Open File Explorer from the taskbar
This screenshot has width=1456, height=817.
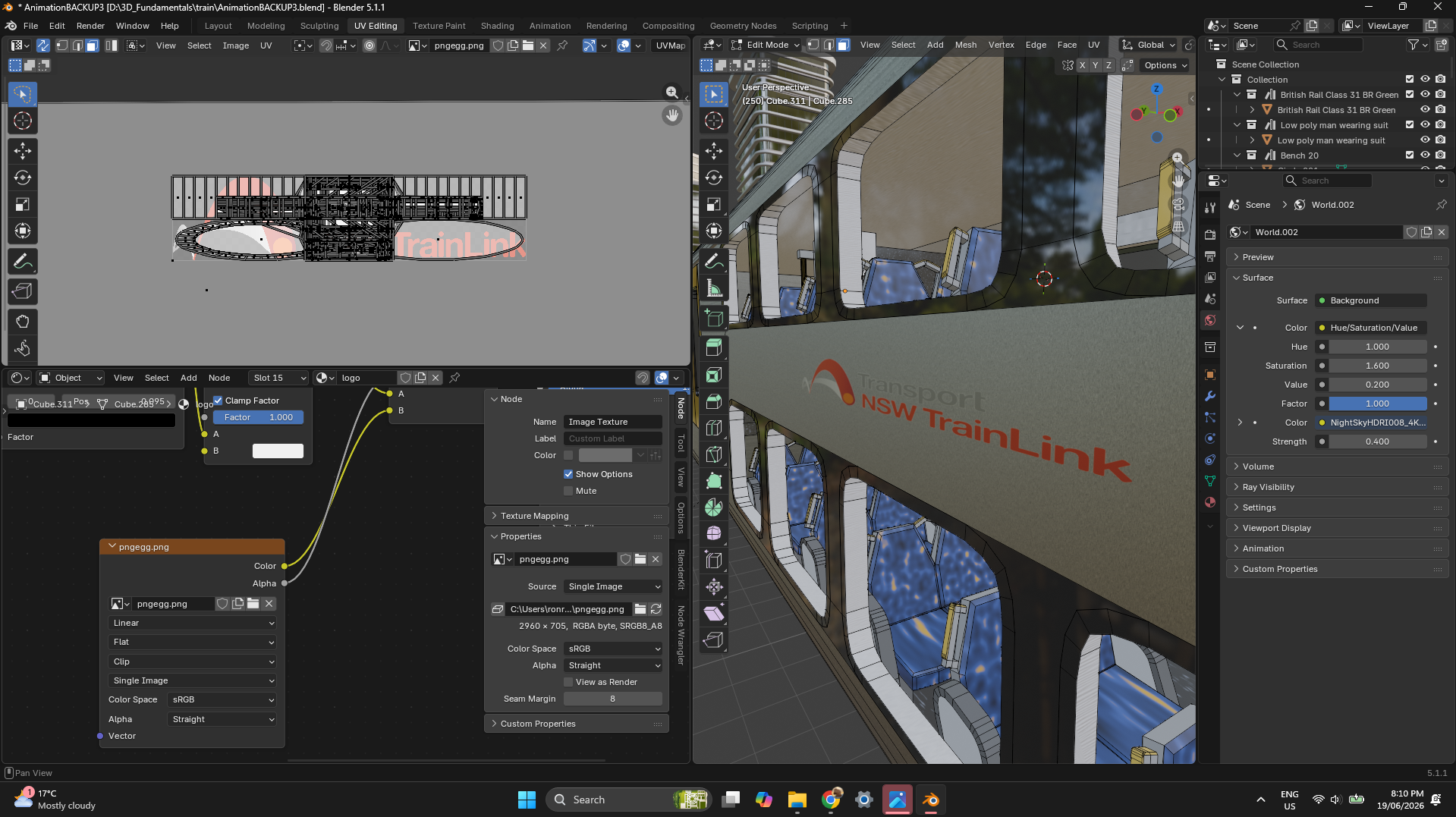[x=797, y=800]
